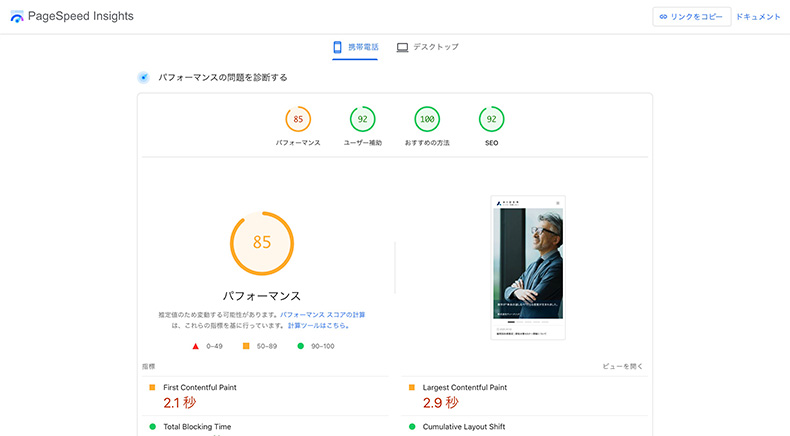Click the Largest Contentful Paint label
790x436 pixels.
465,388
